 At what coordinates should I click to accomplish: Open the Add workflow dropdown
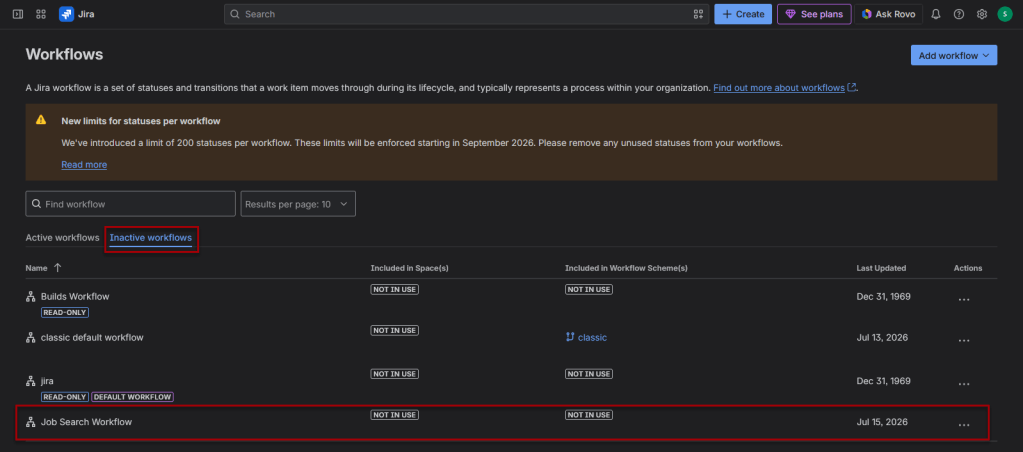[954, 55]
